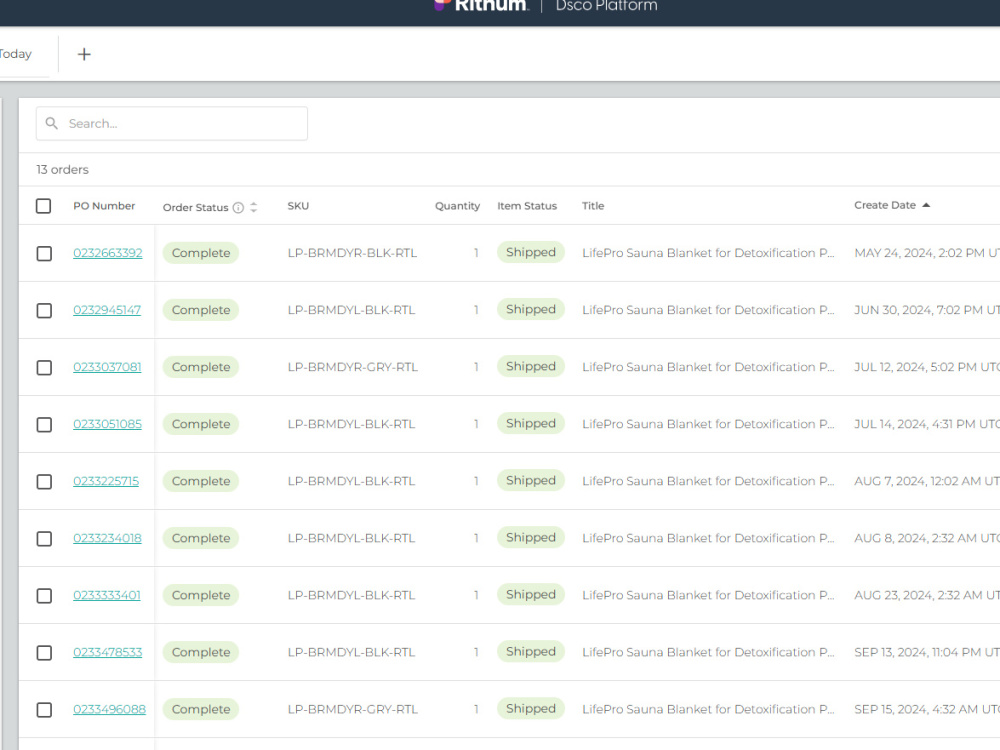The image size is (1000, 750).
Task: Click the date SEP 13, 2024, 11:04 PM
Action: click(x=927, y=652)
